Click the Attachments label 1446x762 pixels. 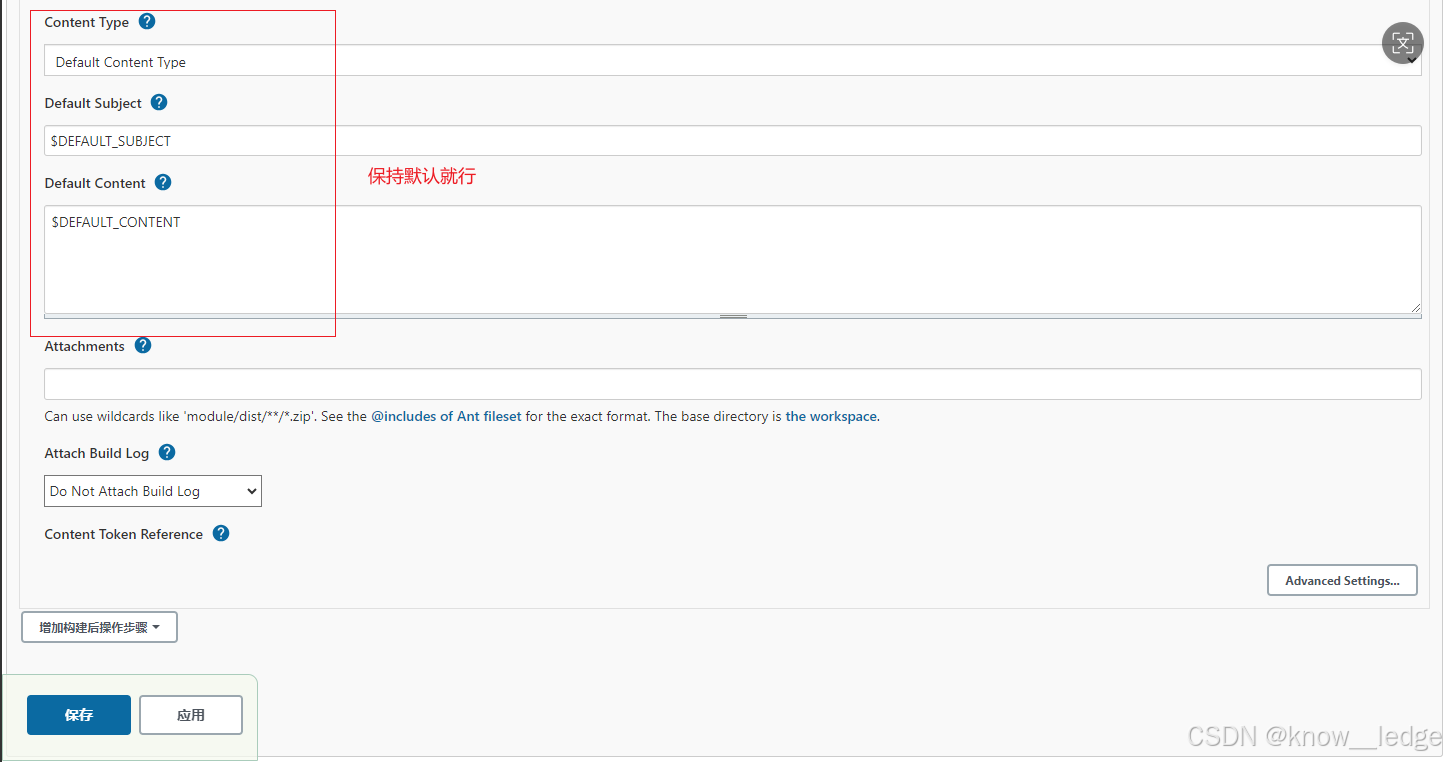tap(85, 346)
